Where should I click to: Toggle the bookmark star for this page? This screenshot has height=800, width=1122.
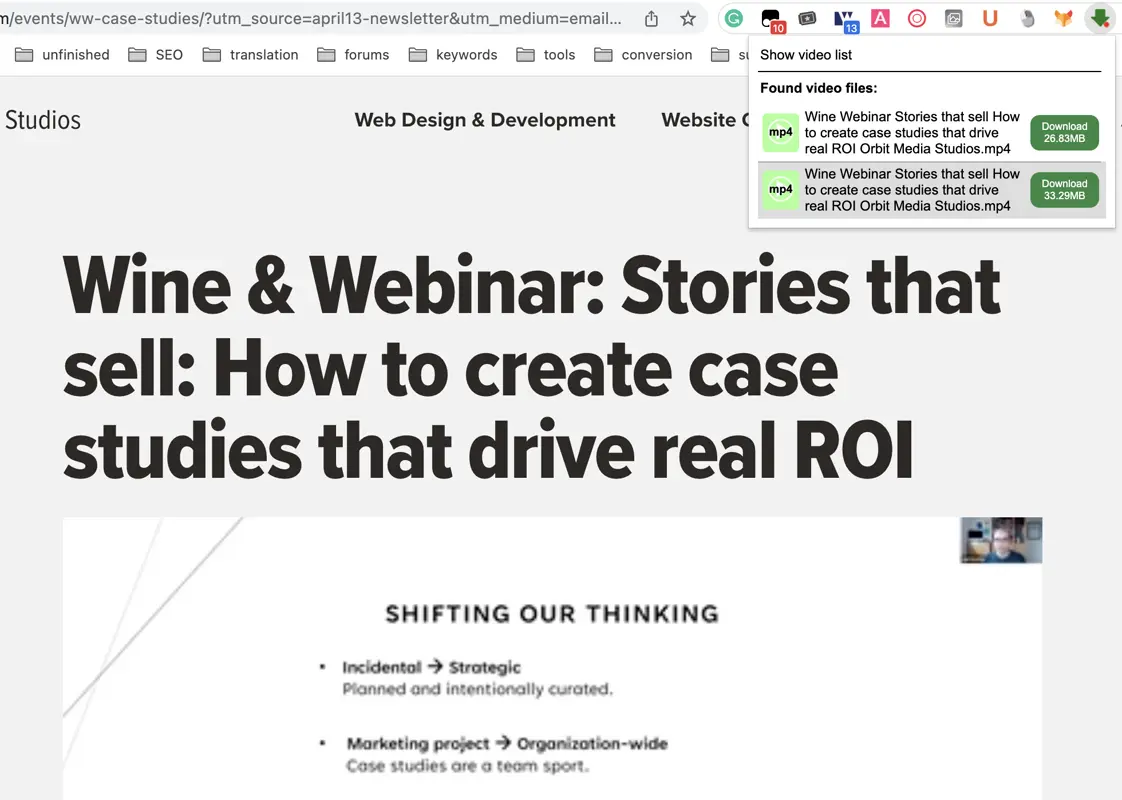tap(687, 18)
